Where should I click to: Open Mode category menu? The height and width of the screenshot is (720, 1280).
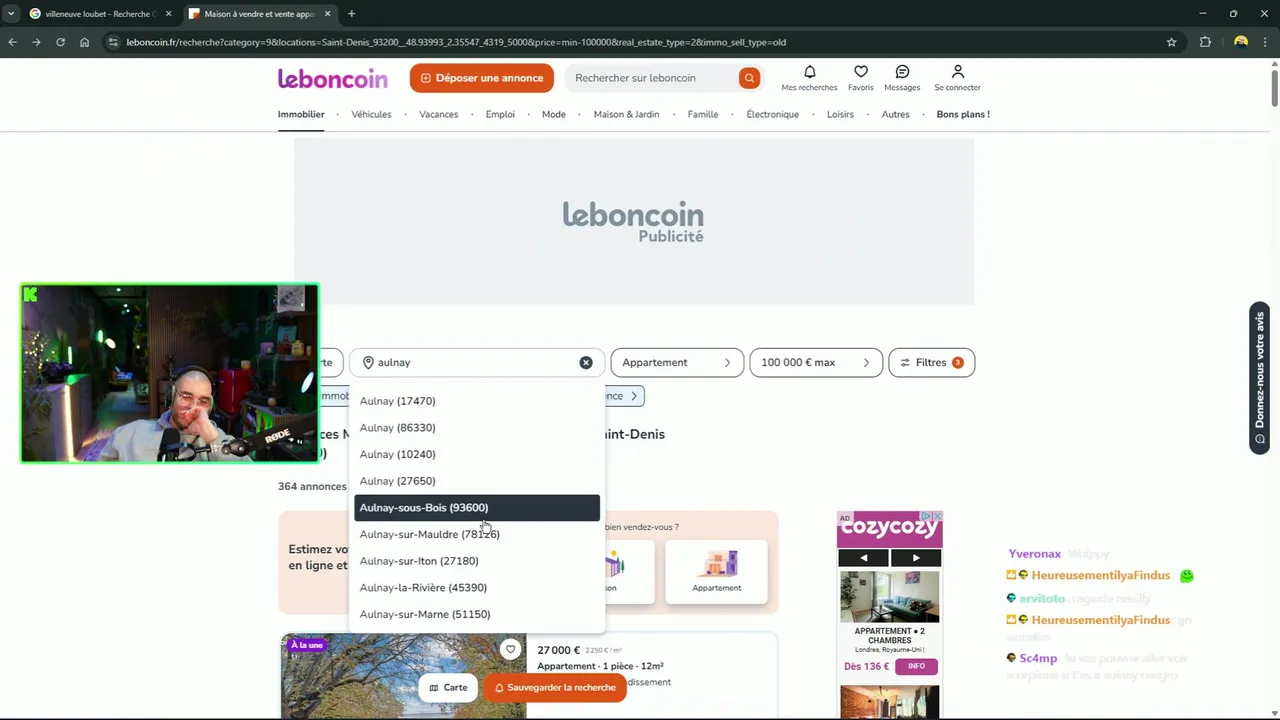coord(554,114)
